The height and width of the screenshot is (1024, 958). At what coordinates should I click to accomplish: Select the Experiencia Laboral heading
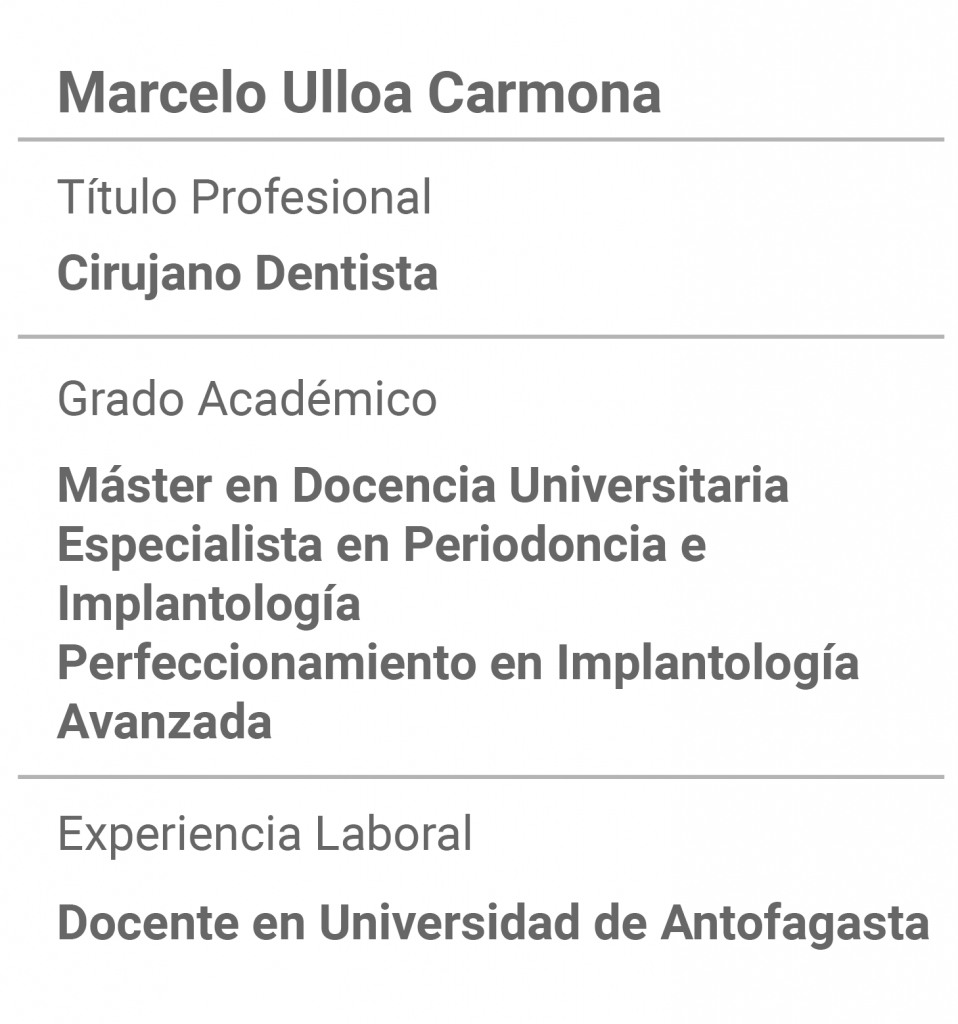point(264,834)
